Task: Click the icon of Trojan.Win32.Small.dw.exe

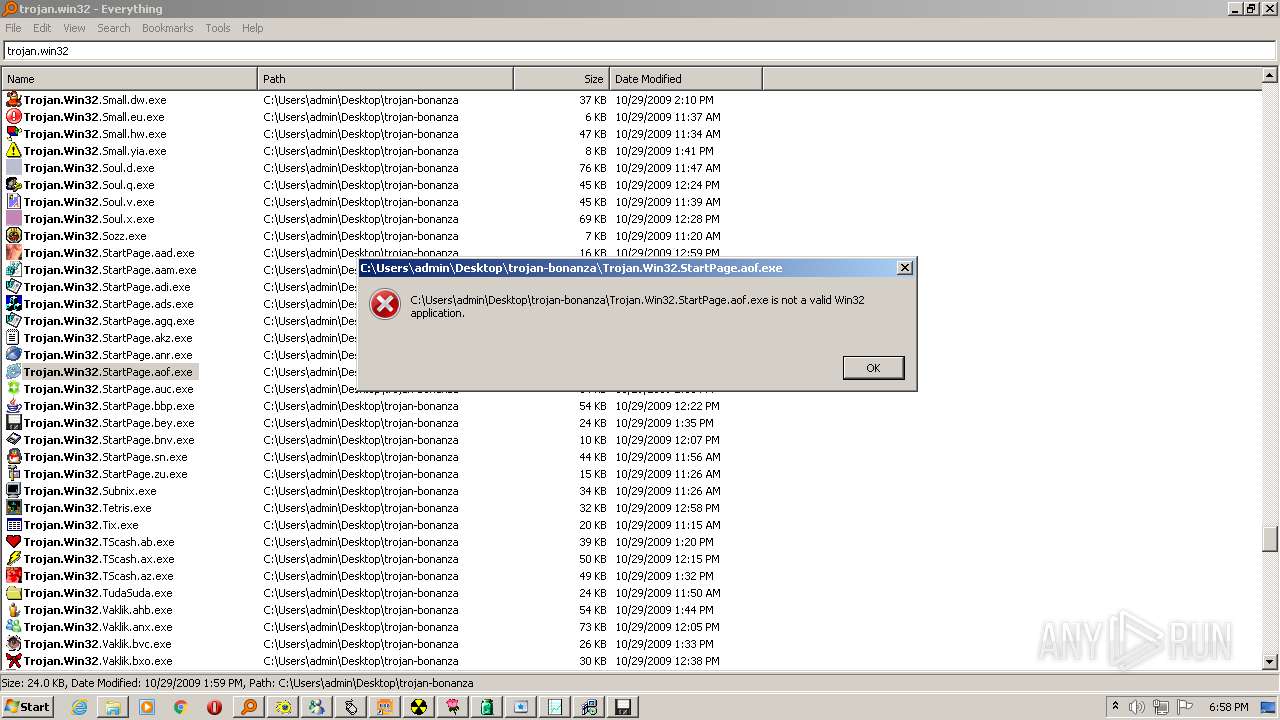Action: 14,100
